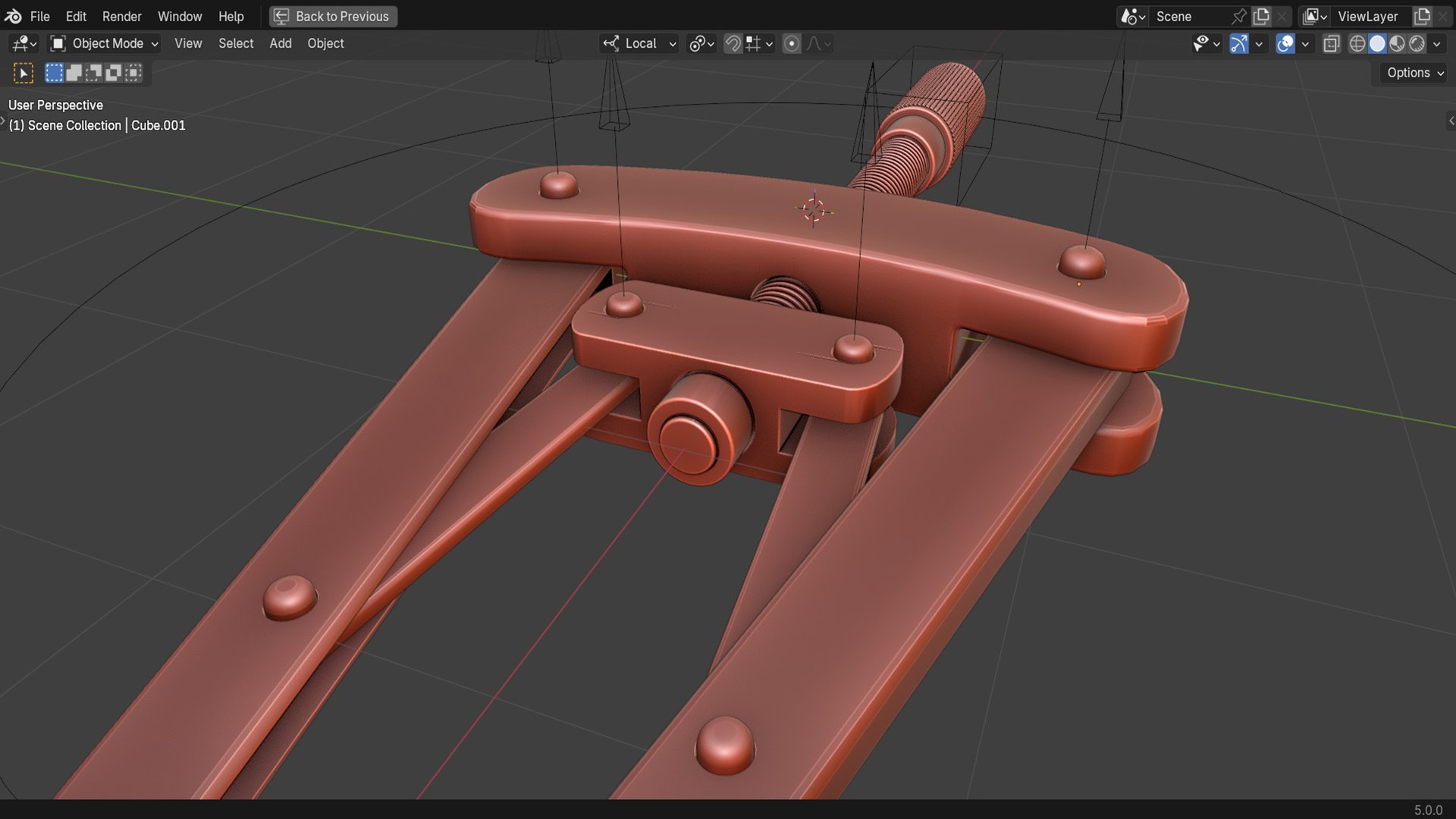Viewport: 1456px width, 819px height.
Task: Select the Select Box tool
Action: point(24,73)
